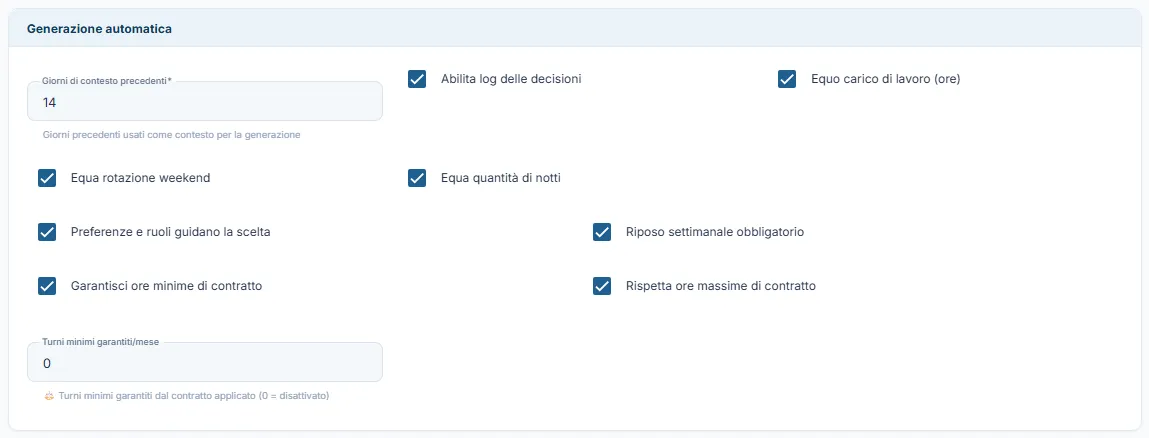This screenshot has height=438, width=1149.
Task: Click into the Turni minimi garantiti/mese field
Action: point(204,362)
